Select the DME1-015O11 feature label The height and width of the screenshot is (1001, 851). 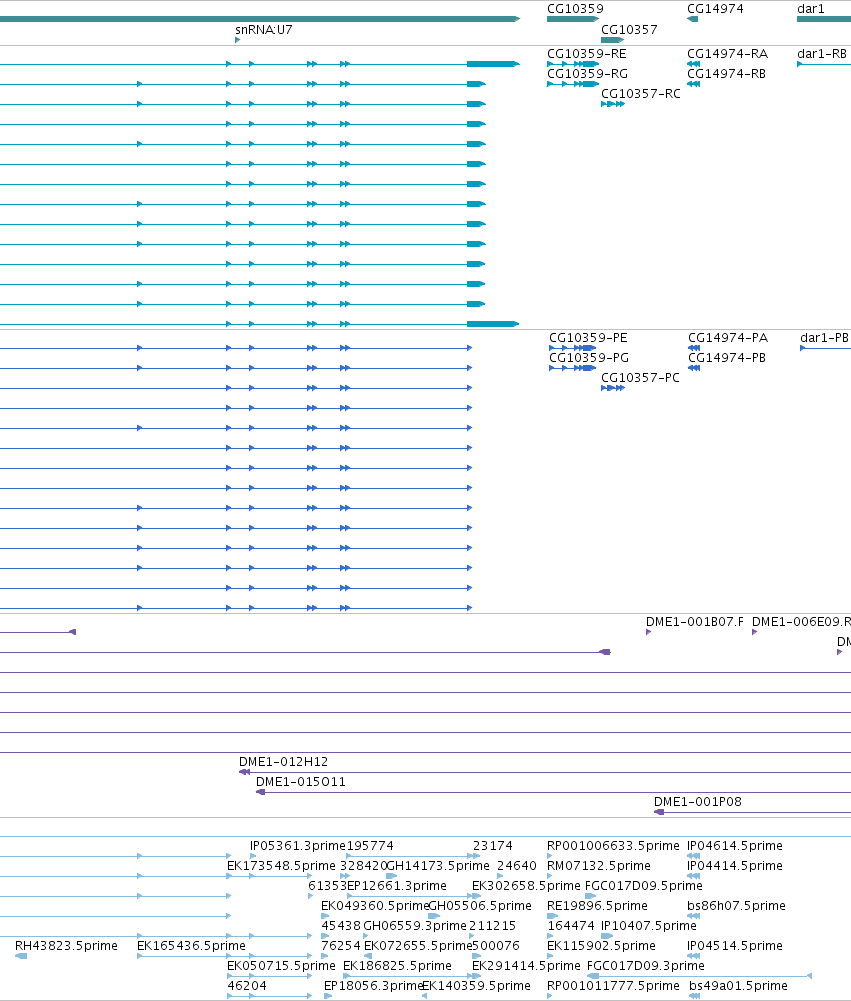[301, 782]
